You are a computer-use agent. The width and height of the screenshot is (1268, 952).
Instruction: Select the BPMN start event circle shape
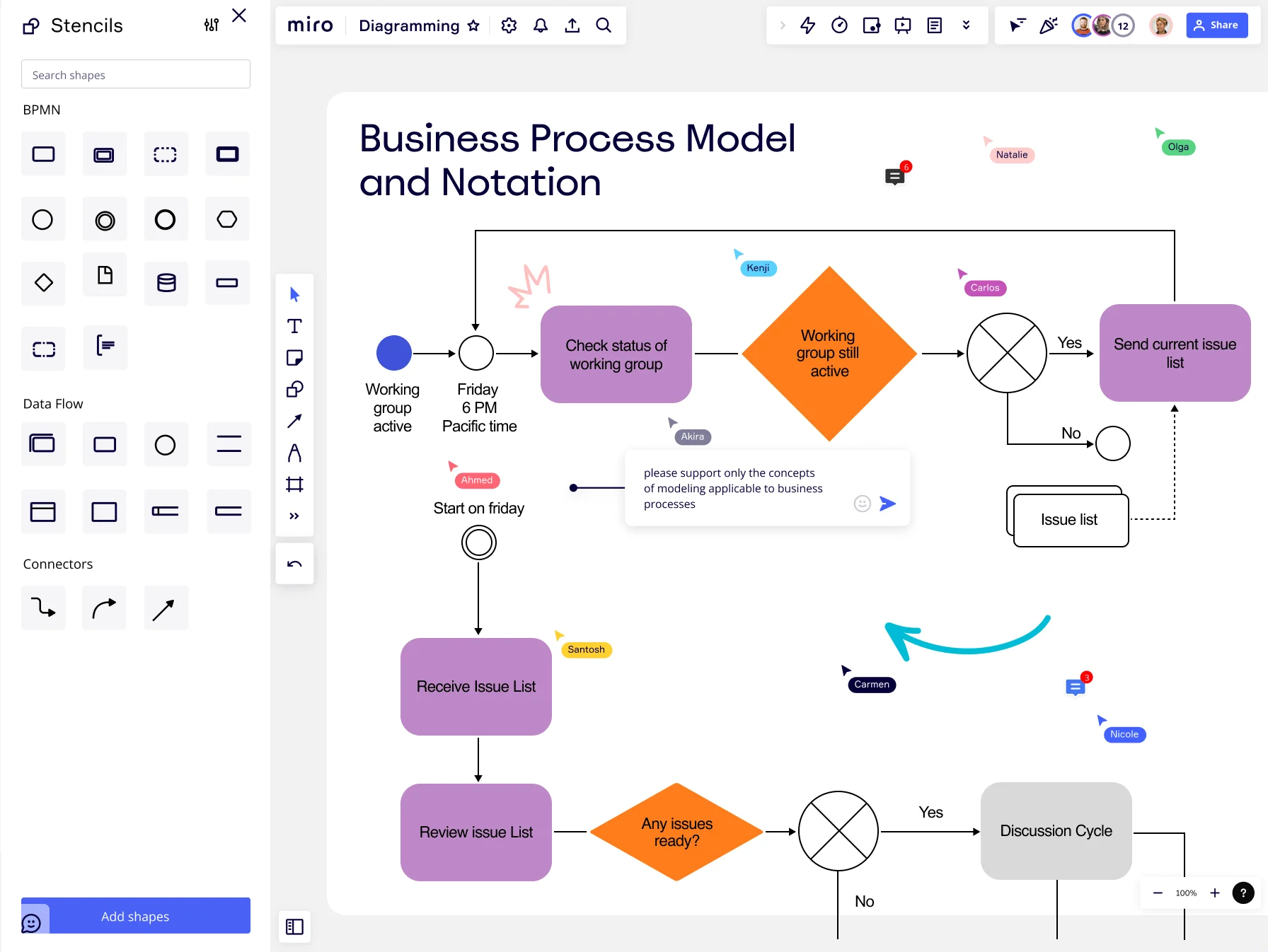point(43,219)
